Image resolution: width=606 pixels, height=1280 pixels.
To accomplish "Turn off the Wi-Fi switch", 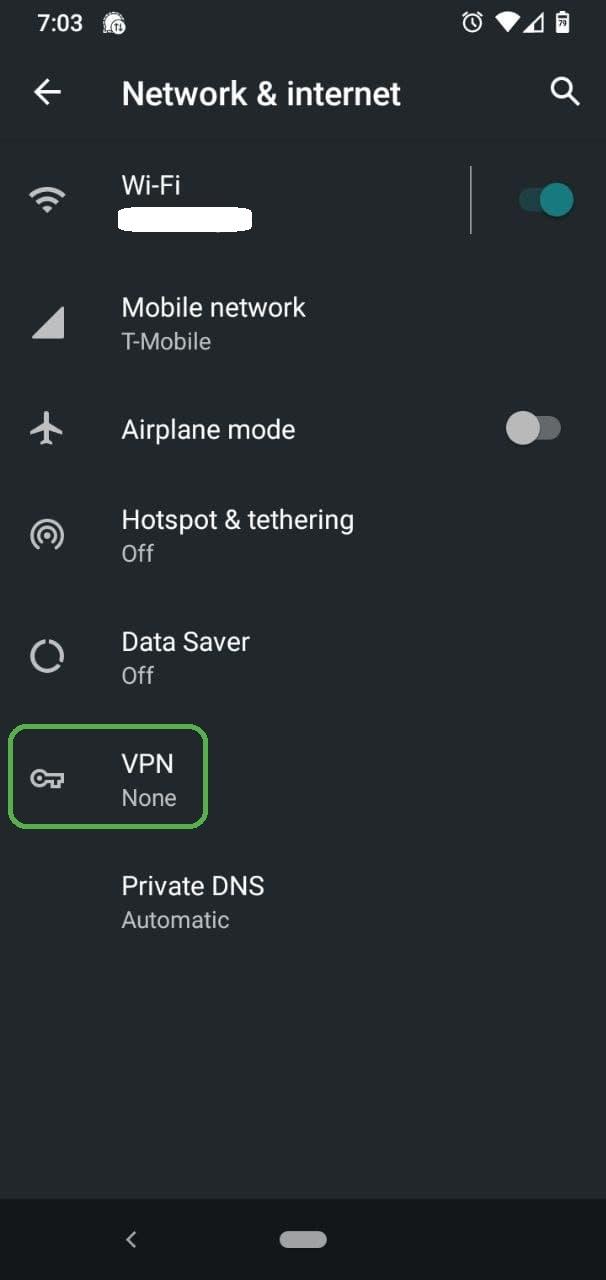I will point(546,200).
